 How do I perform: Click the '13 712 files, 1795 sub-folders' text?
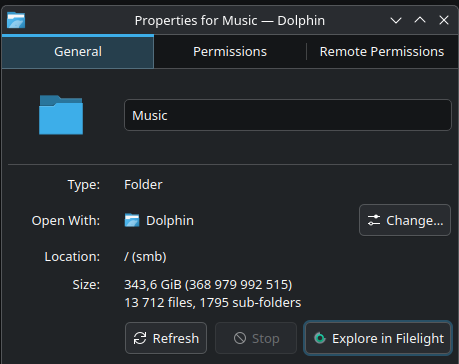[213, 303]
